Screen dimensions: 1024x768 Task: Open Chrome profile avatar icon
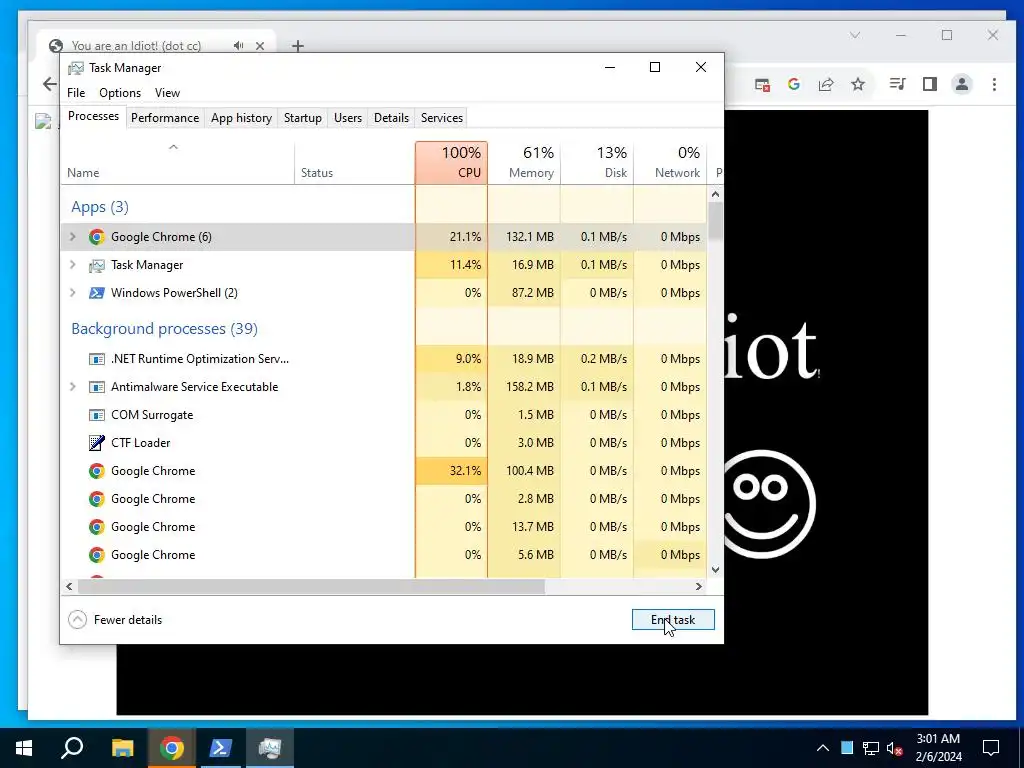click(962, 84)
